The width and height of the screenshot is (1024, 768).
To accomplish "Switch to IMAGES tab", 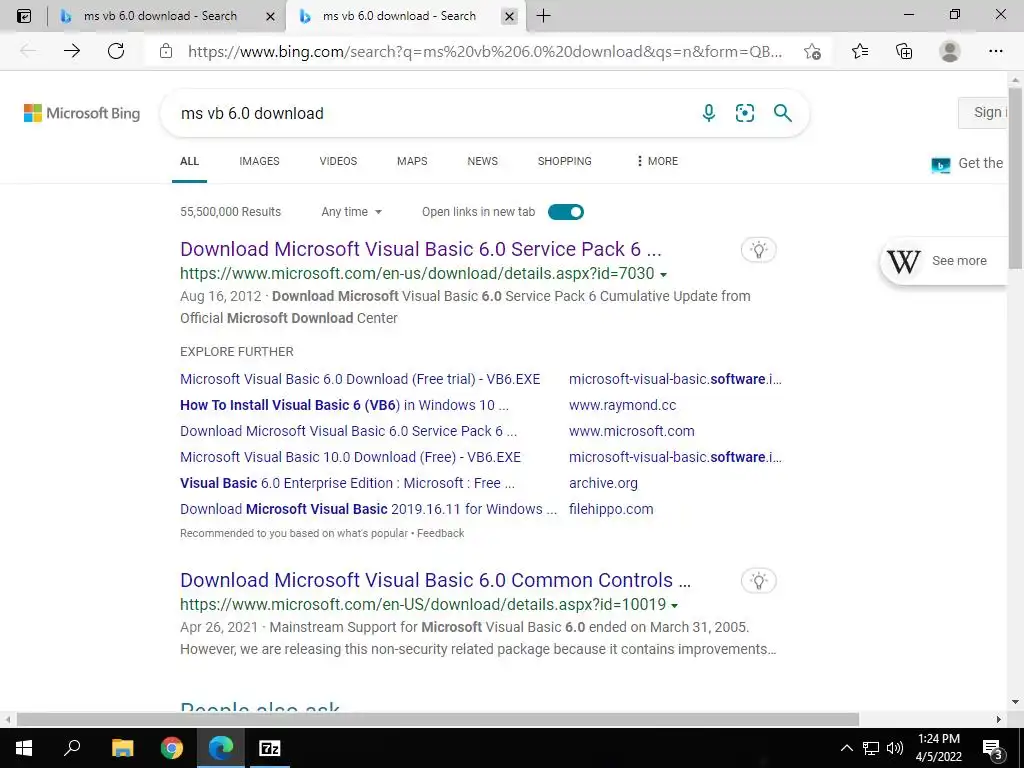I will [x=259, y=161].
